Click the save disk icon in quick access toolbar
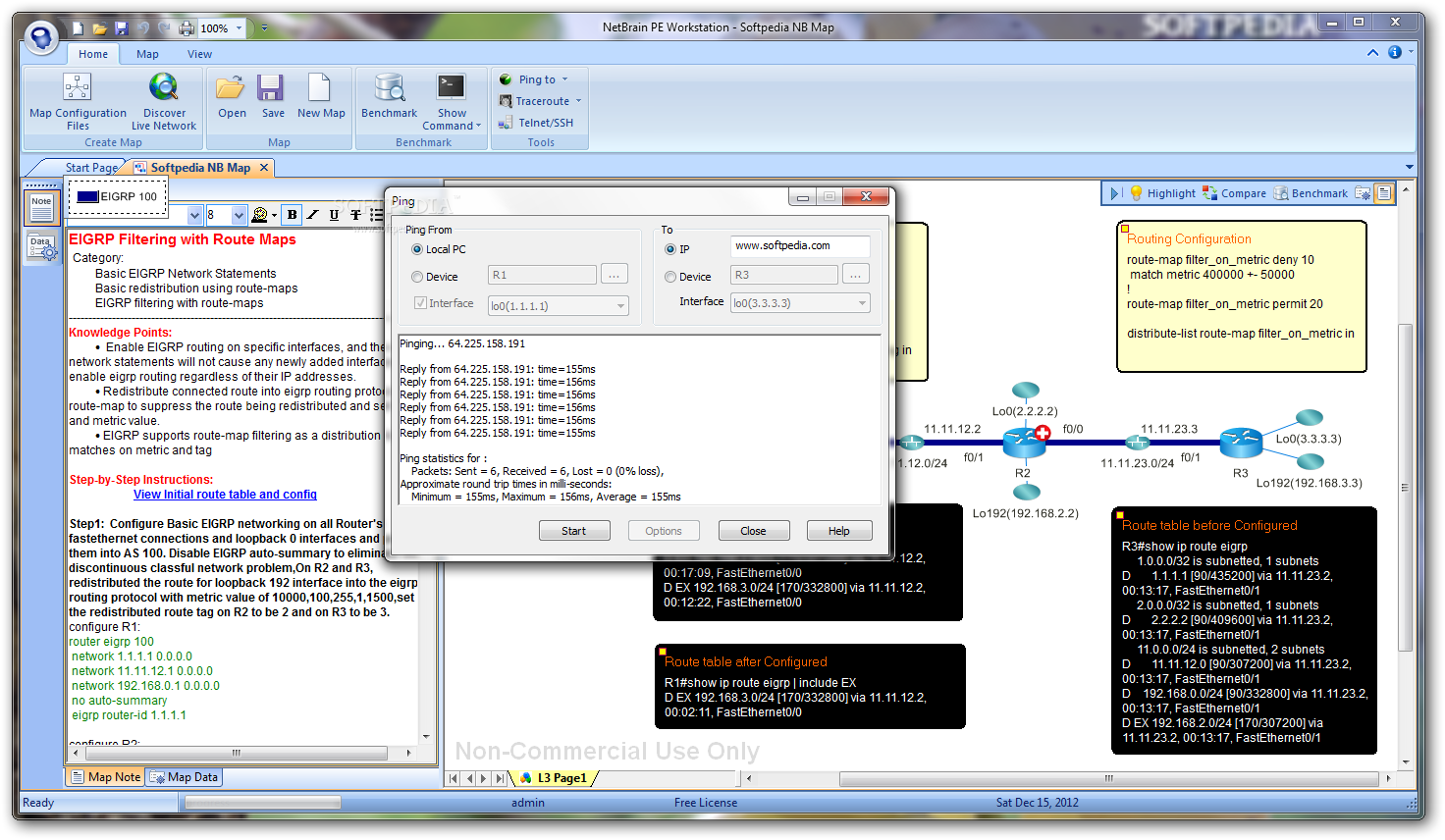Screen dimensions: 1445x840 (121, 28)
